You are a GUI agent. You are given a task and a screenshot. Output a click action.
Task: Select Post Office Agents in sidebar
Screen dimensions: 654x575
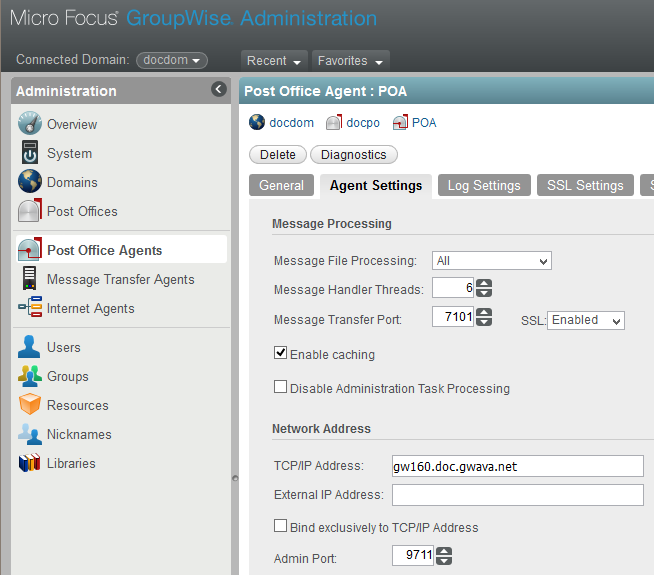click(x=104, y=250)
